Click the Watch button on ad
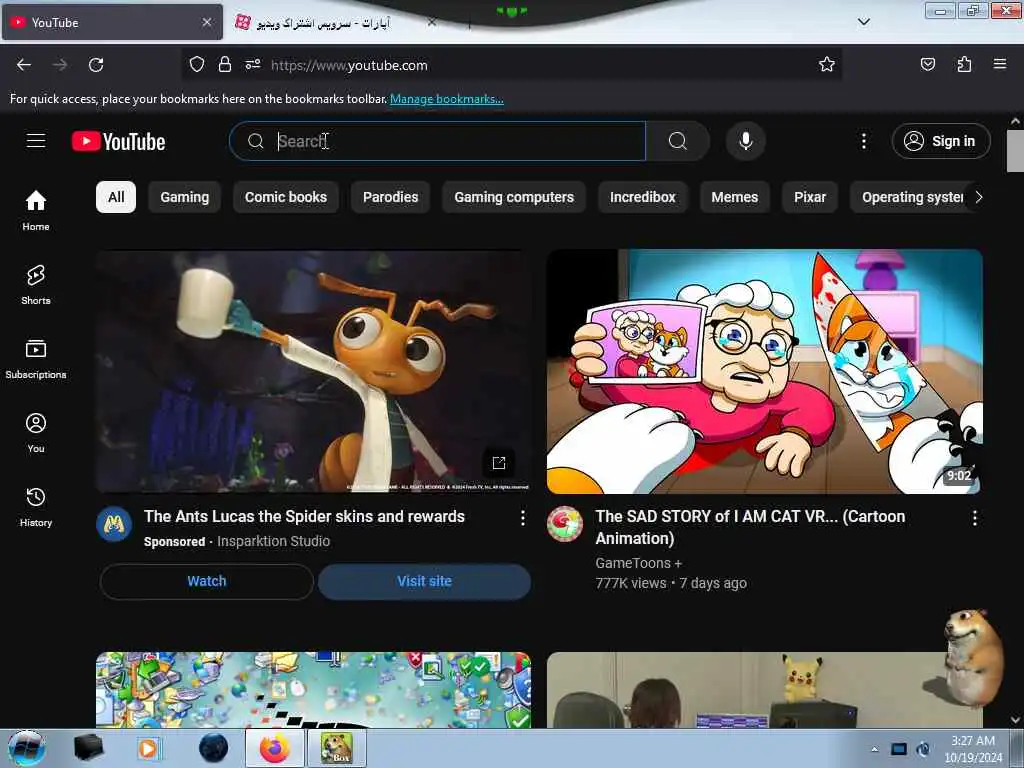 [207, 581]
